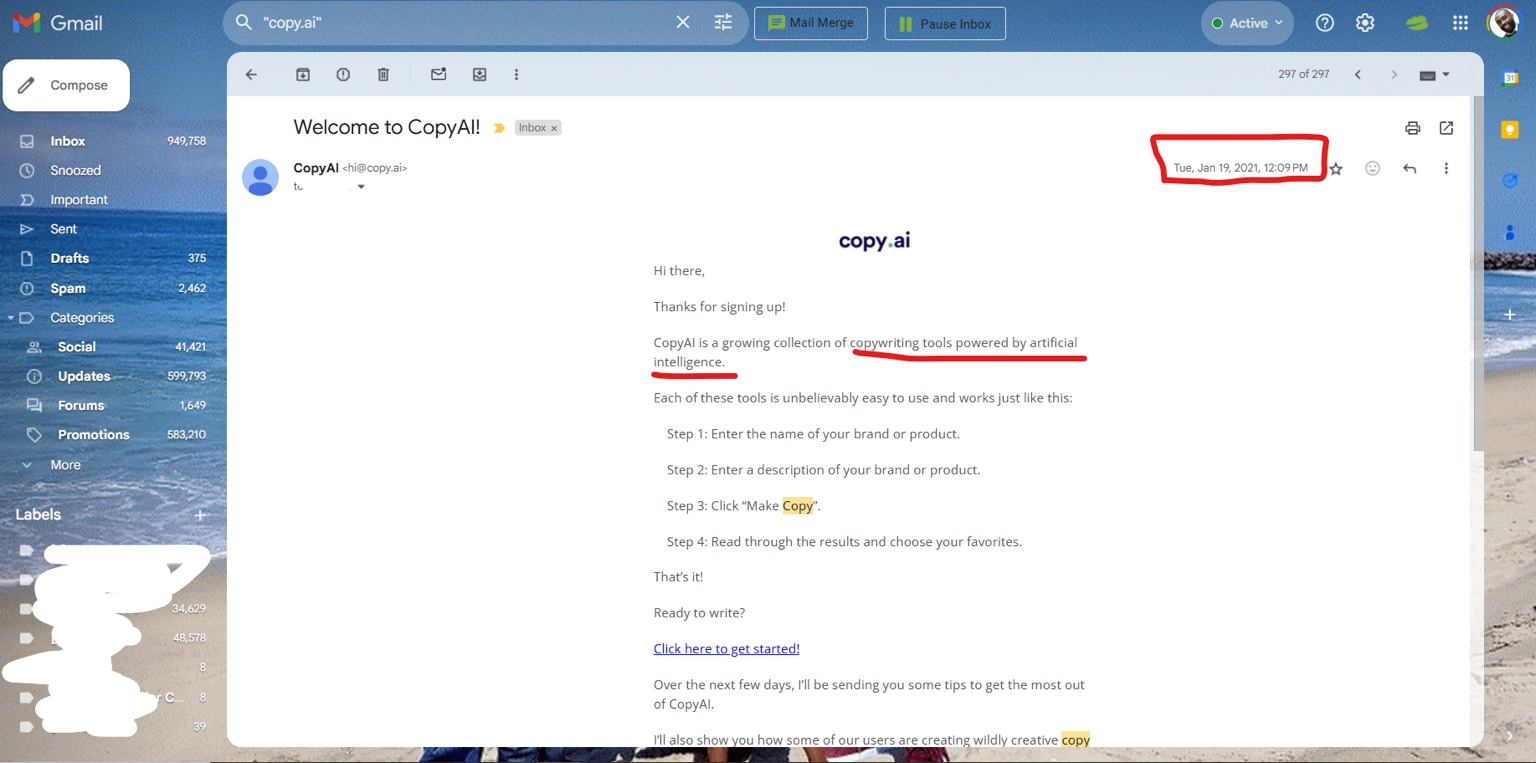Click the CopyAI sender avatar
Image resolution: width=1536 pixels, height=763 pixels.
click(260, 177)
